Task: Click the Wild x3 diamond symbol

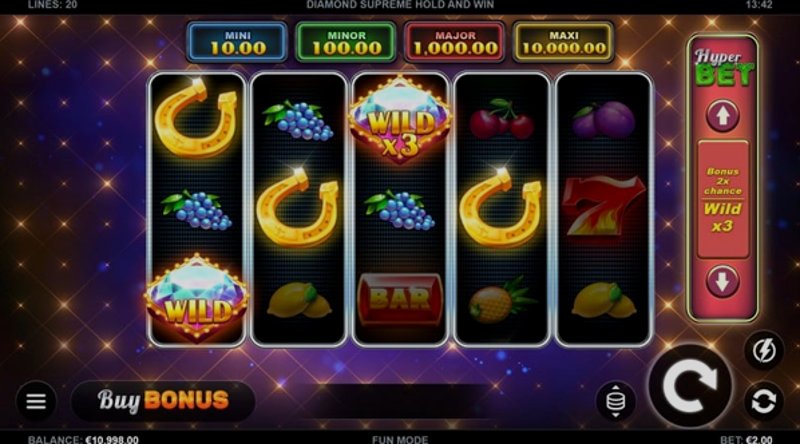Action: 400,120
